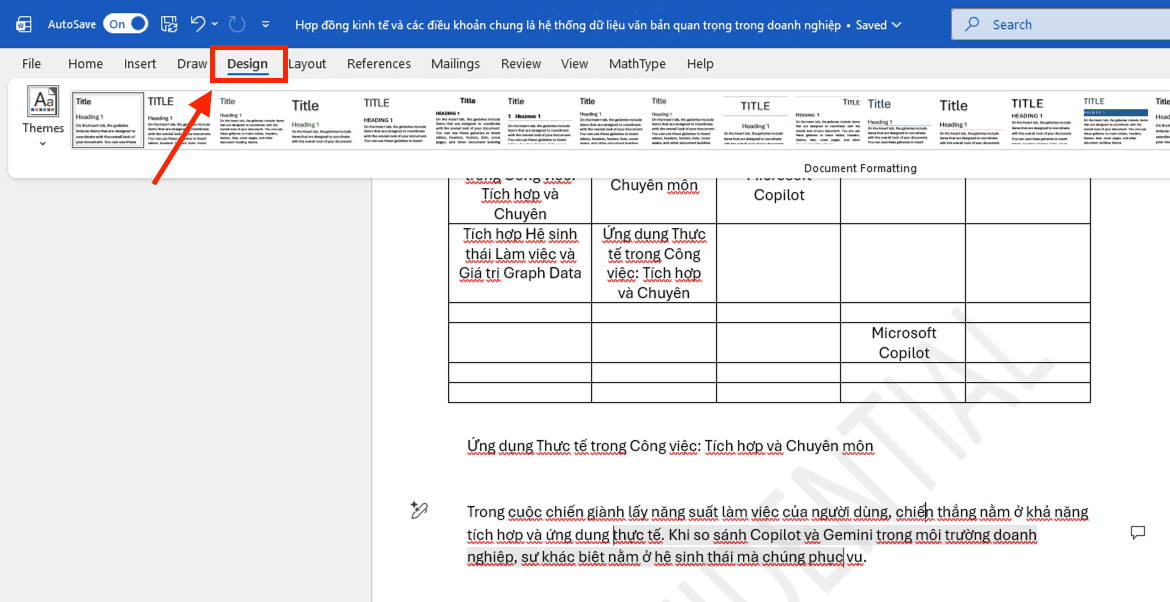Go to the MathType tab
Screen dimensions: 1170x602
637,64
